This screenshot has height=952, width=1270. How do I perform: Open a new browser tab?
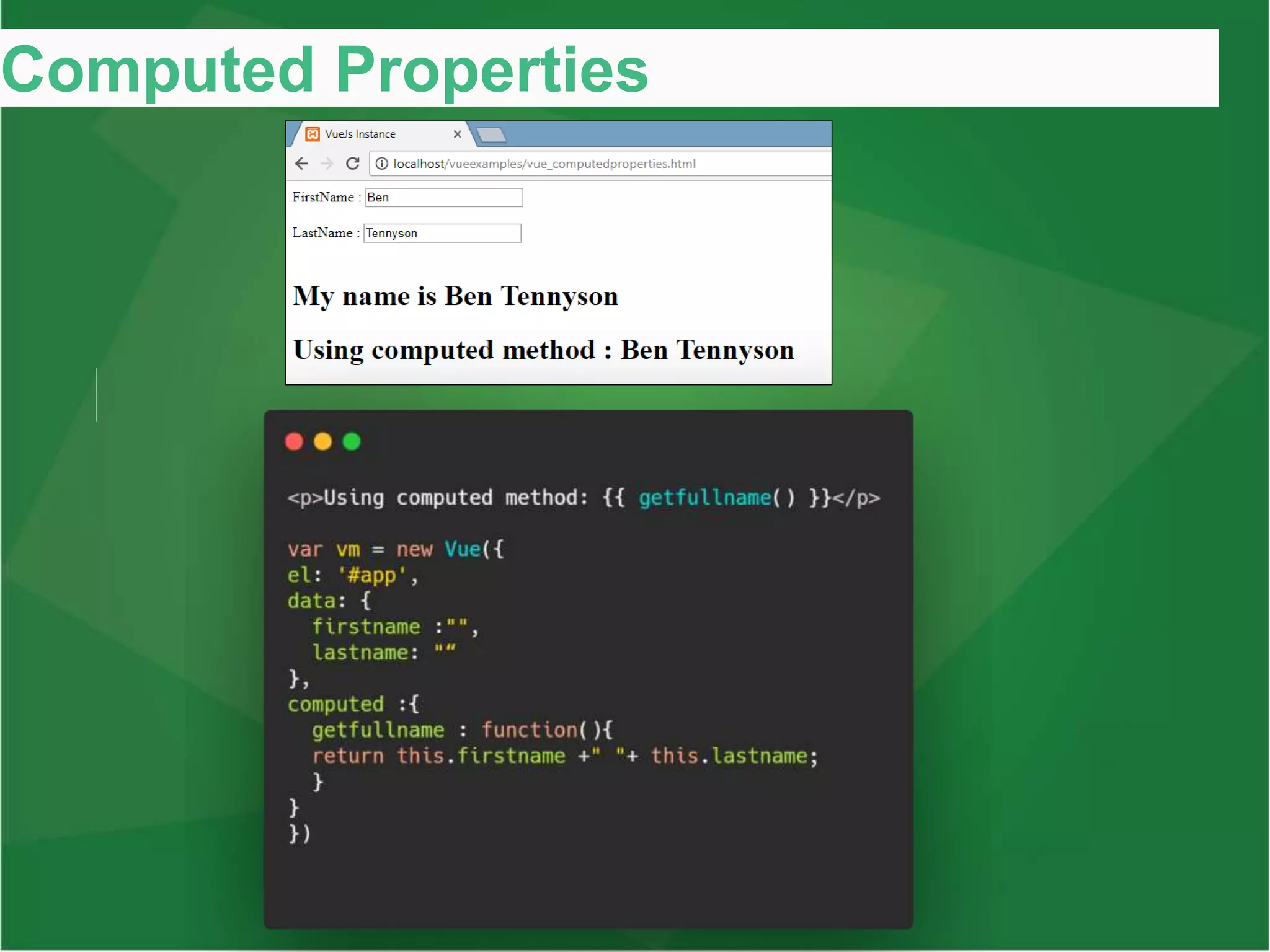(x=492, y=134)
